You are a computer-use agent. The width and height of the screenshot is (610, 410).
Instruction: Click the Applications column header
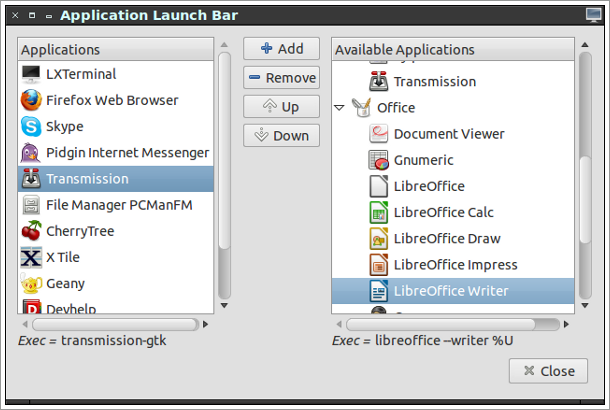[116, 49]
